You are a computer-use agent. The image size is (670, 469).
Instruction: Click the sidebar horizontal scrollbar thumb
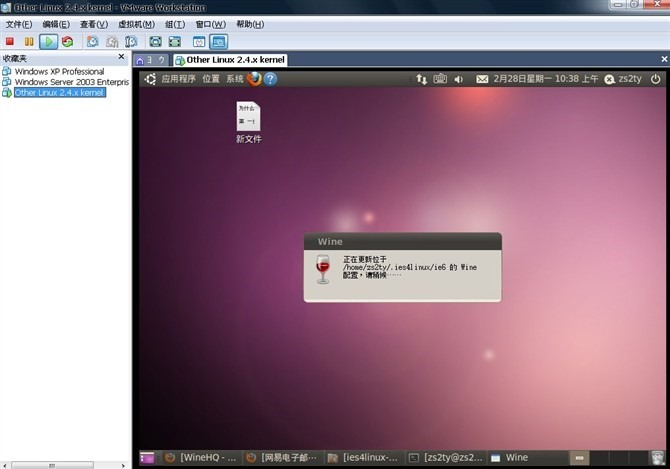click(x=52, y=465)
